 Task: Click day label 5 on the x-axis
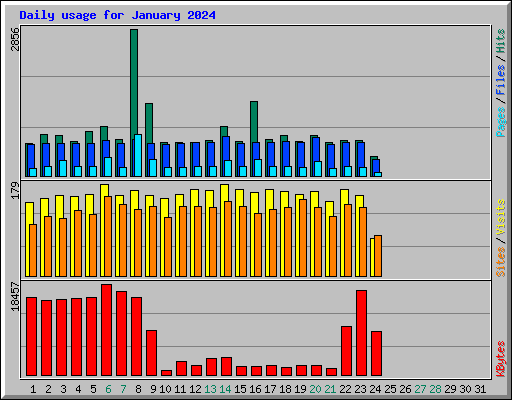pyautogui.click(x=93, y=389)
